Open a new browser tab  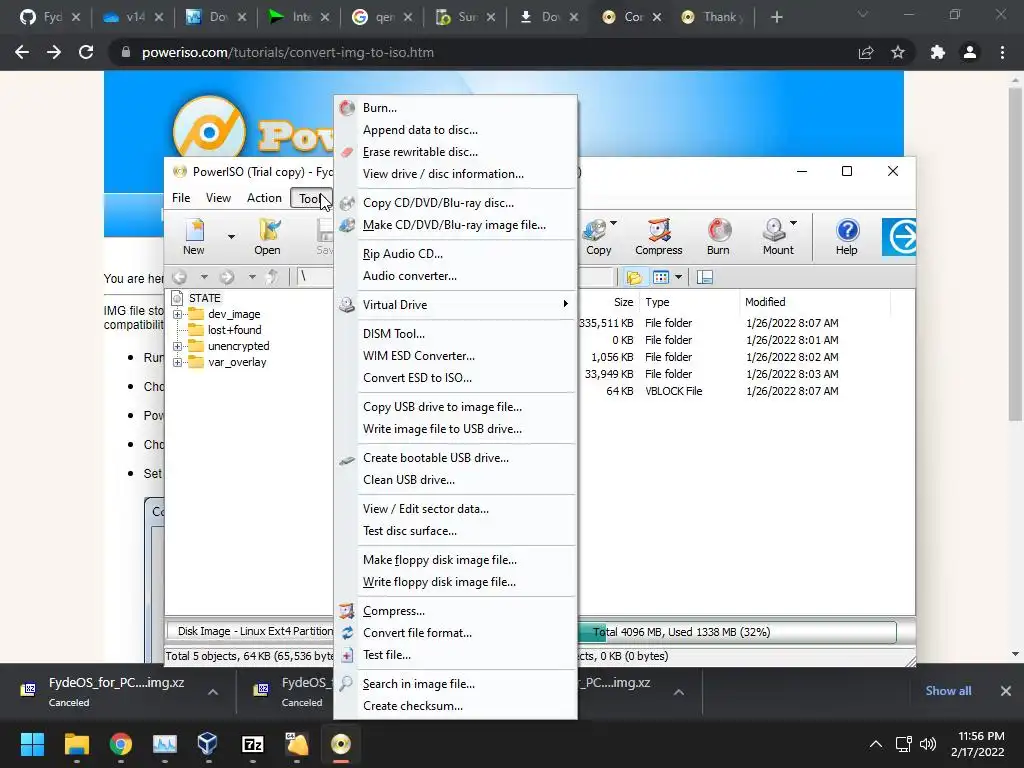click(x=776, y=17)
